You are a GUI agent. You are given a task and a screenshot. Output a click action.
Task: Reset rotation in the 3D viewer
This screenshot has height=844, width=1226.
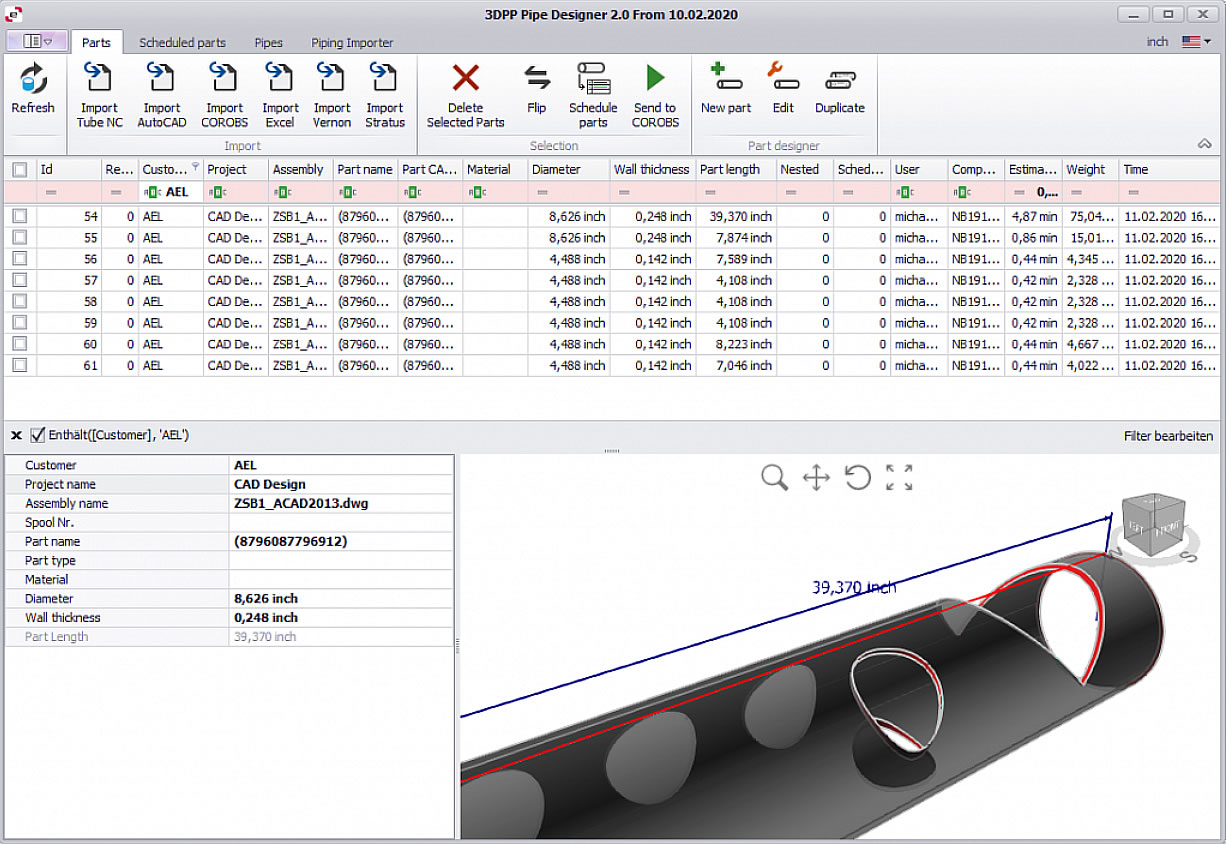[857, 477]
